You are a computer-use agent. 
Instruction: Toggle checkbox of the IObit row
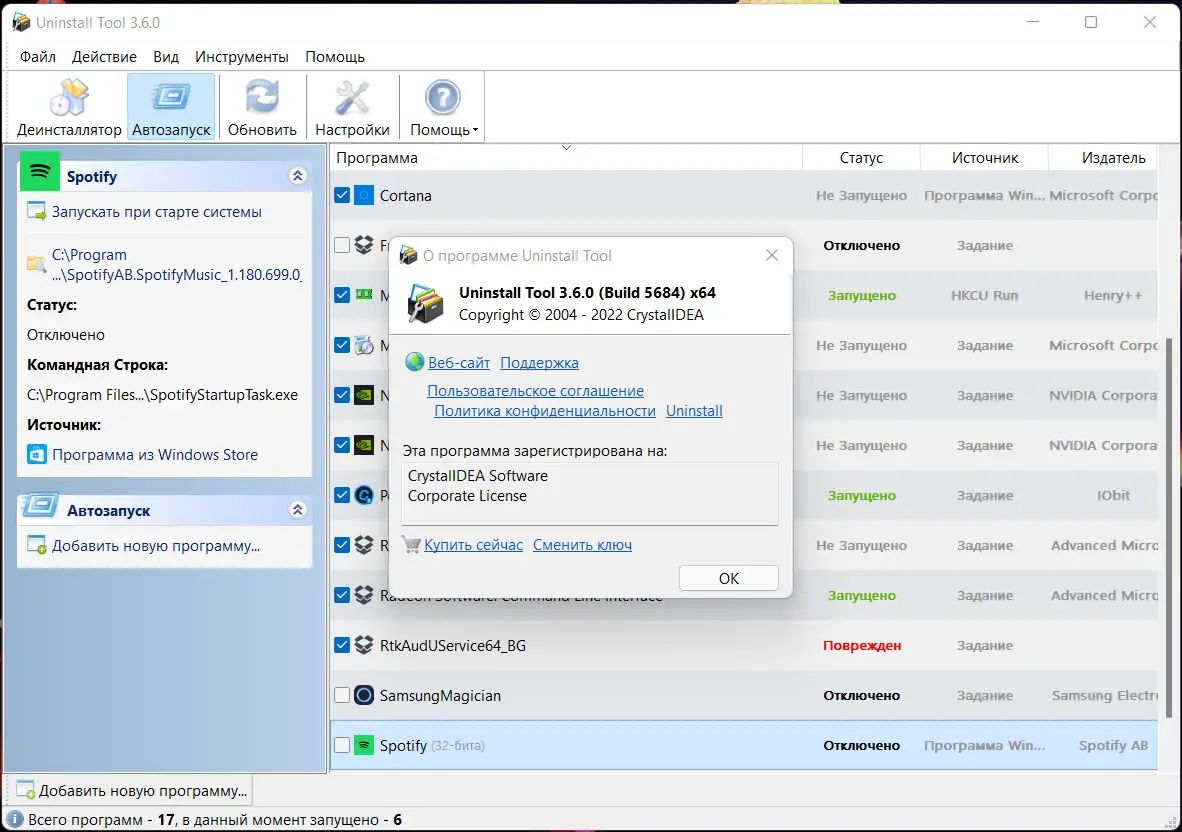pos(341,495)
